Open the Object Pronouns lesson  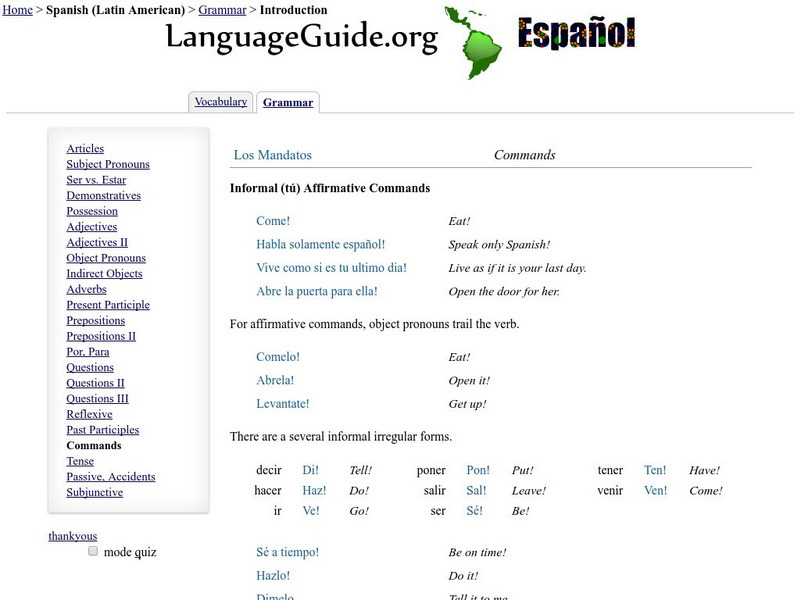pyautogui.click(x=106, y=258)
